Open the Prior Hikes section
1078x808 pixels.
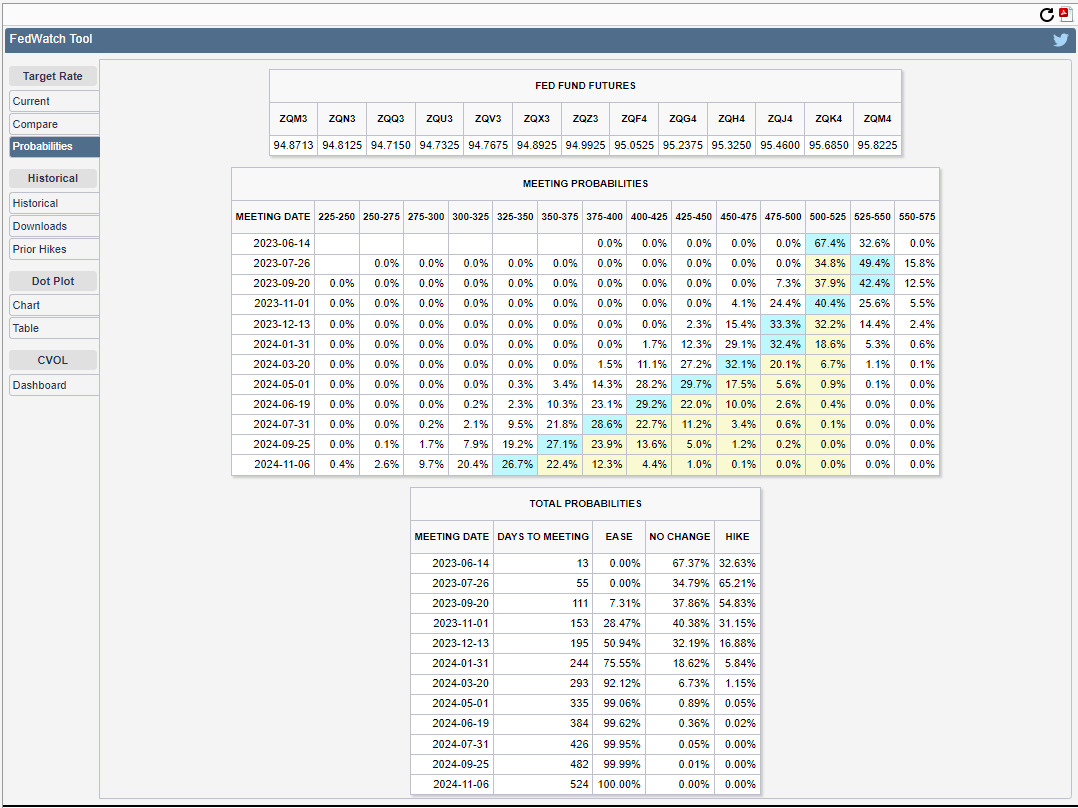tap(54, 249)
